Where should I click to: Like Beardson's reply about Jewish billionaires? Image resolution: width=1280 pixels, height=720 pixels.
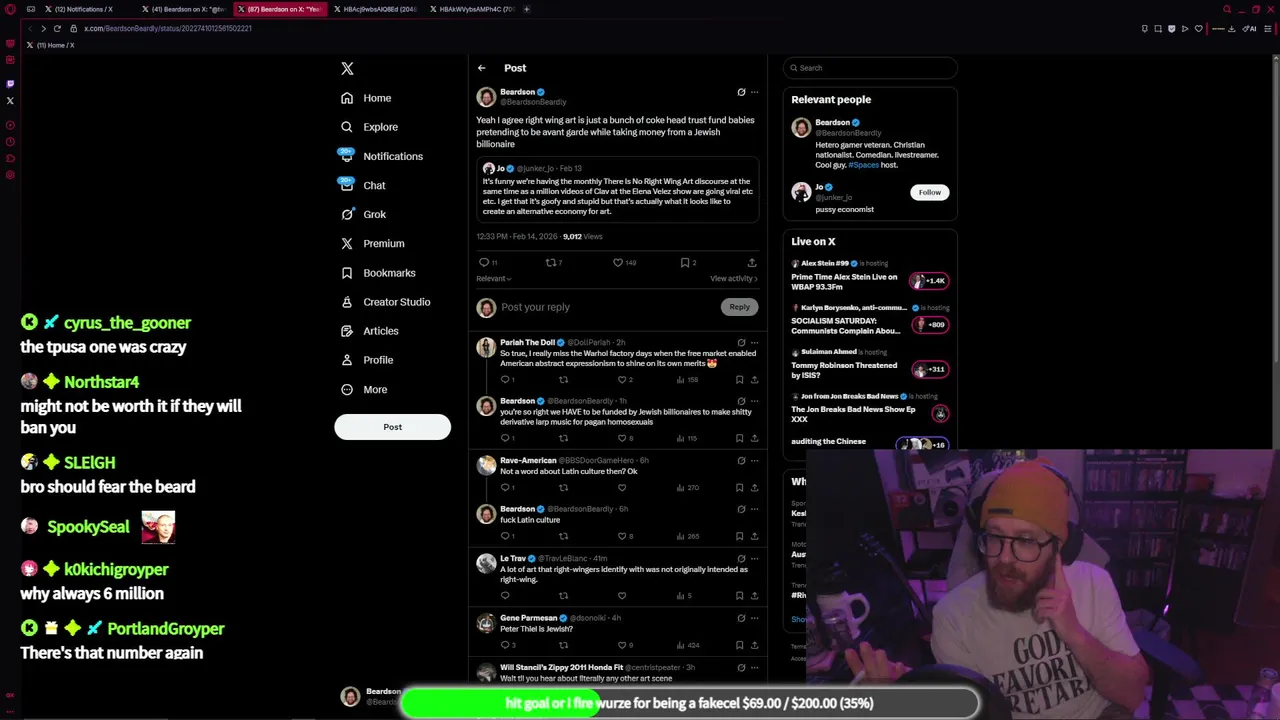[622, 438]
